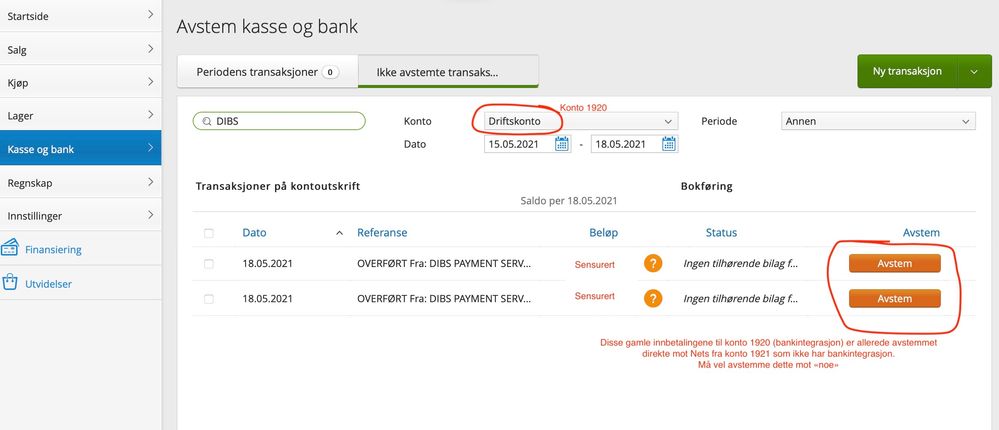Switch to Ikke avstemte transaksjoner tab

point(449,71)
